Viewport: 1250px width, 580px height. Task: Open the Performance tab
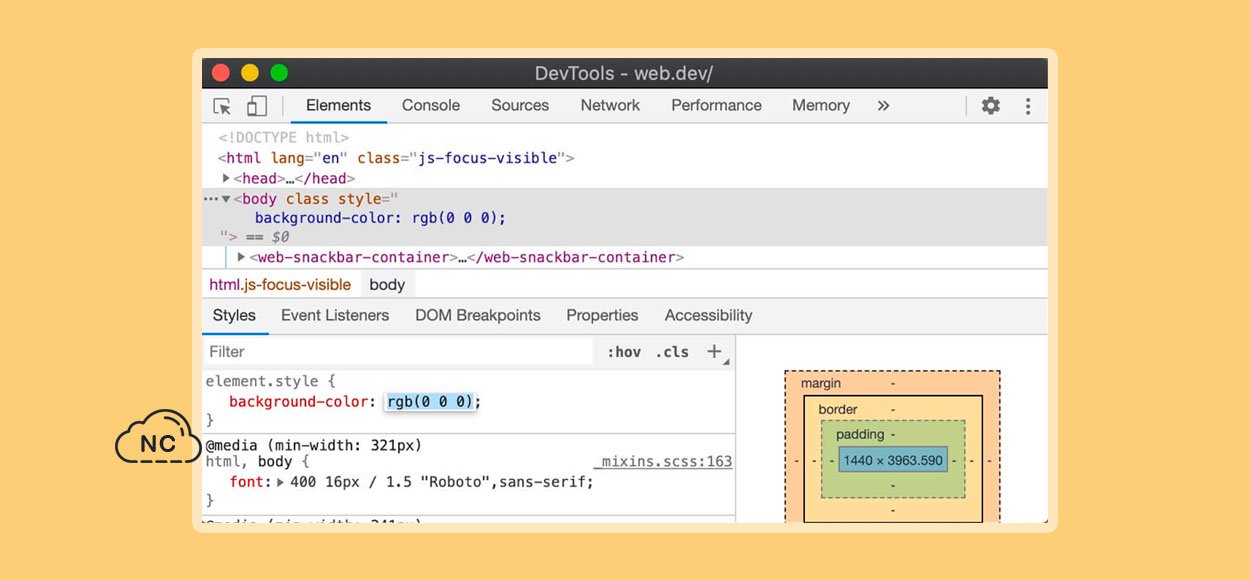point(716,106)
